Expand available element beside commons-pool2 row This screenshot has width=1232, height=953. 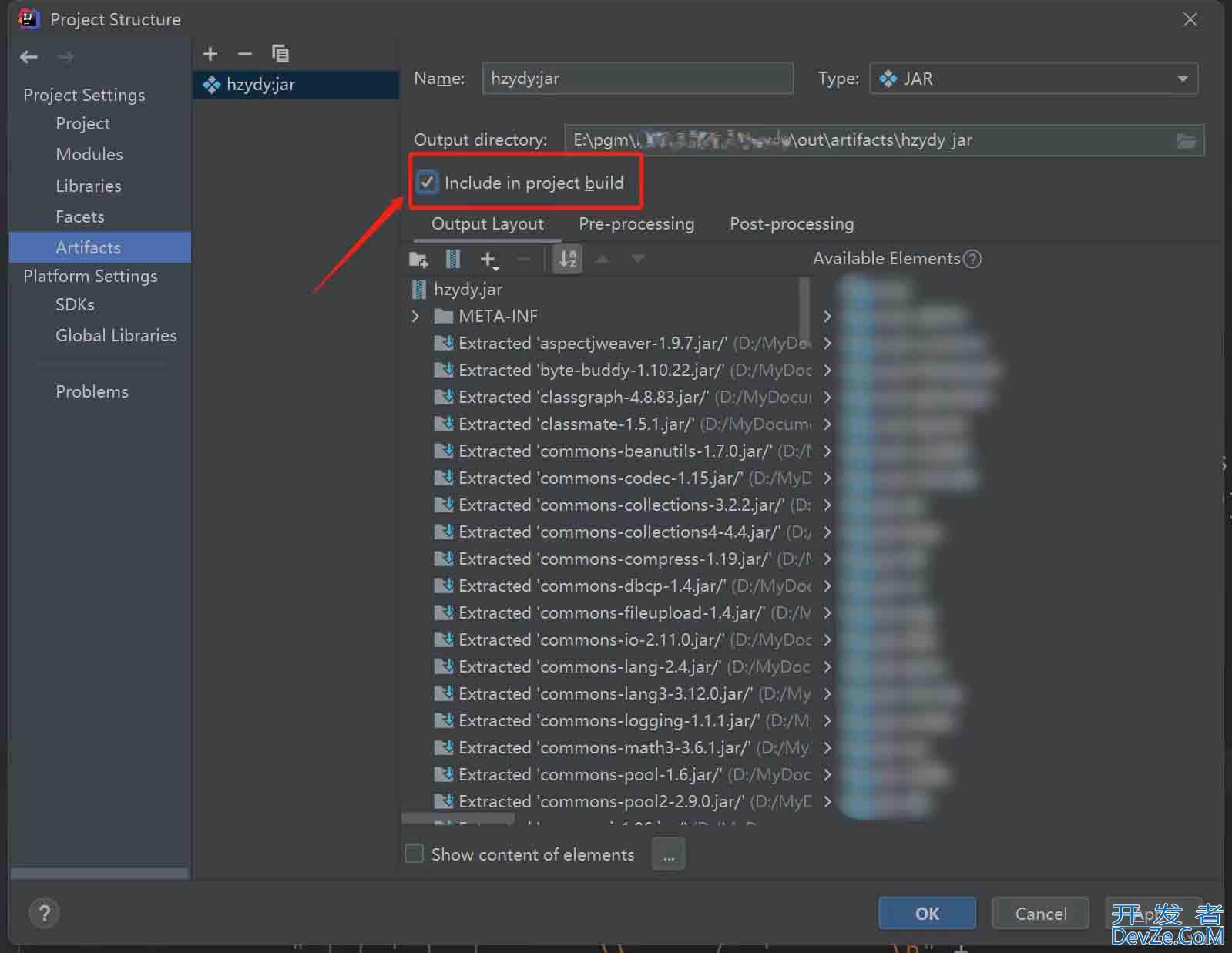tap(827, 802)
